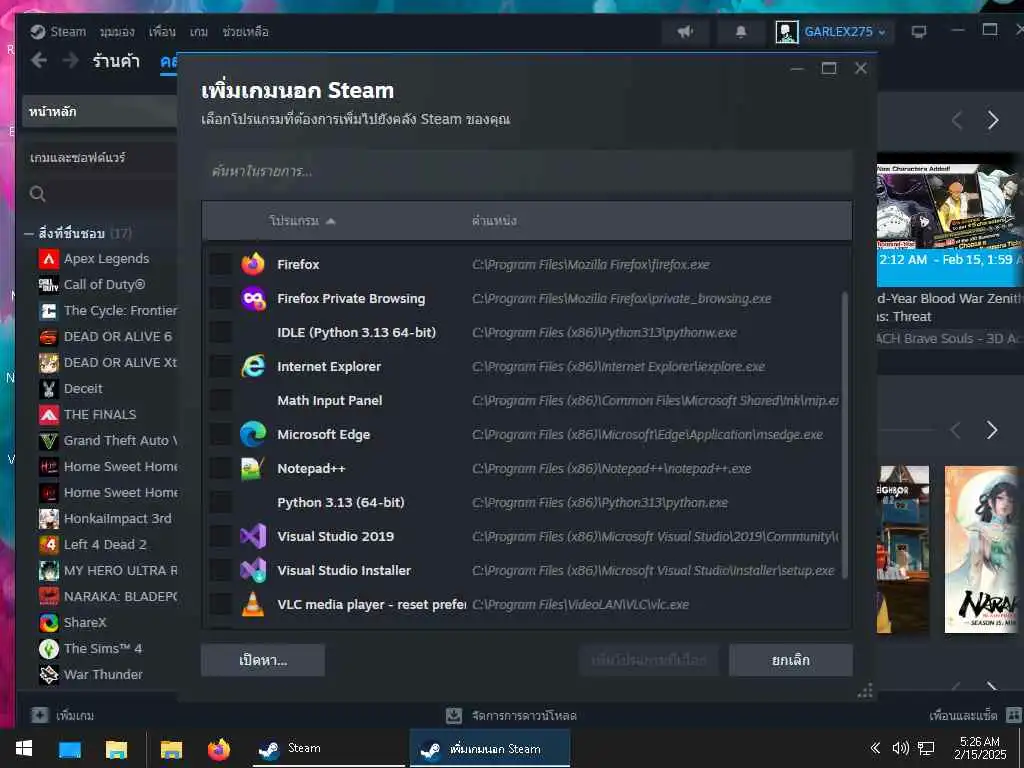The image size is (1024, 768).
Task: Click the VLC media player cone icon
Action: click(253, 604)
